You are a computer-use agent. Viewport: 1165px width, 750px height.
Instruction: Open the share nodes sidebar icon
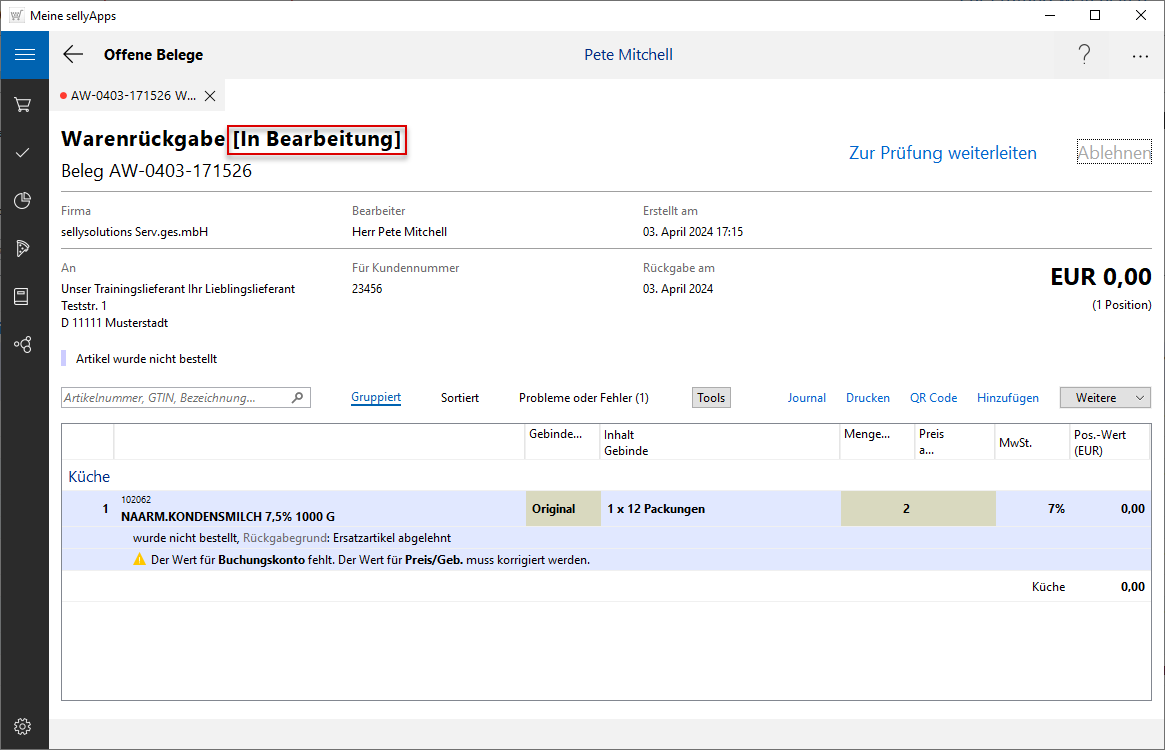[x=24, y=344]
